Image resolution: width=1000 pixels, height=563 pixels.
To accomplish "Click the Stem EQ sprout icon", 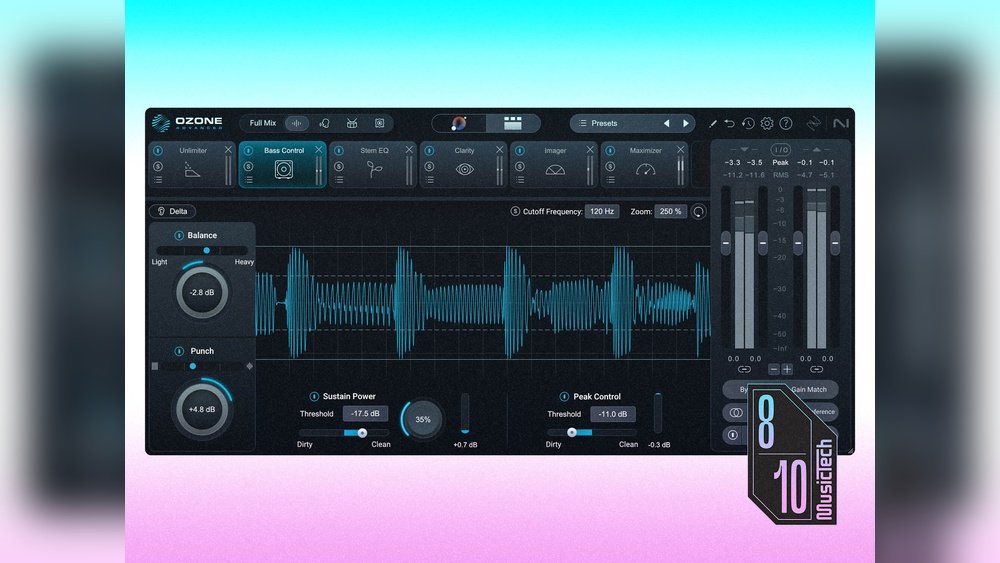I will [x=374, y=170].
